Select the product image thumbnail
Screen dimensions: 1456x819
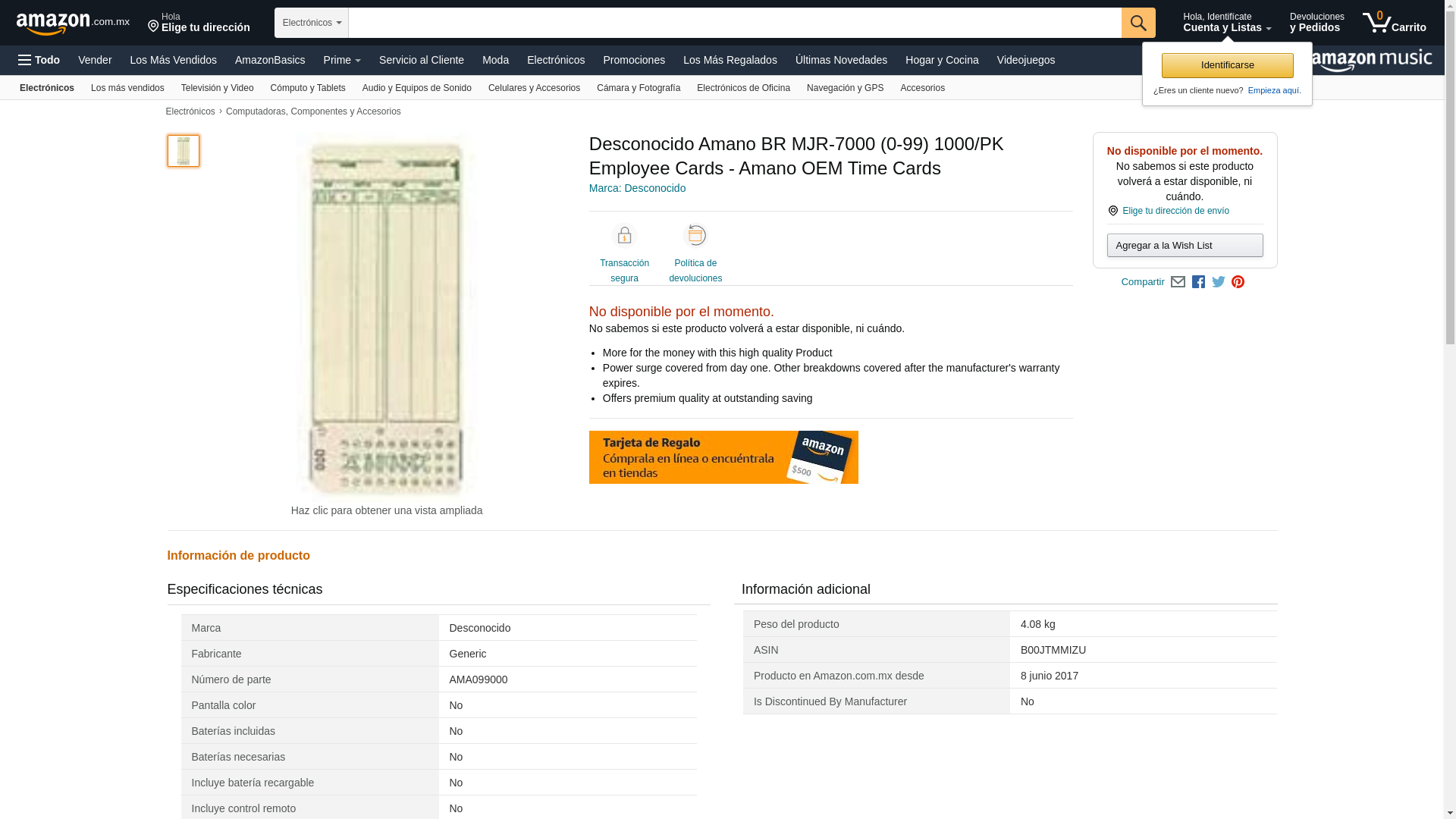click(x=184, y=151)
